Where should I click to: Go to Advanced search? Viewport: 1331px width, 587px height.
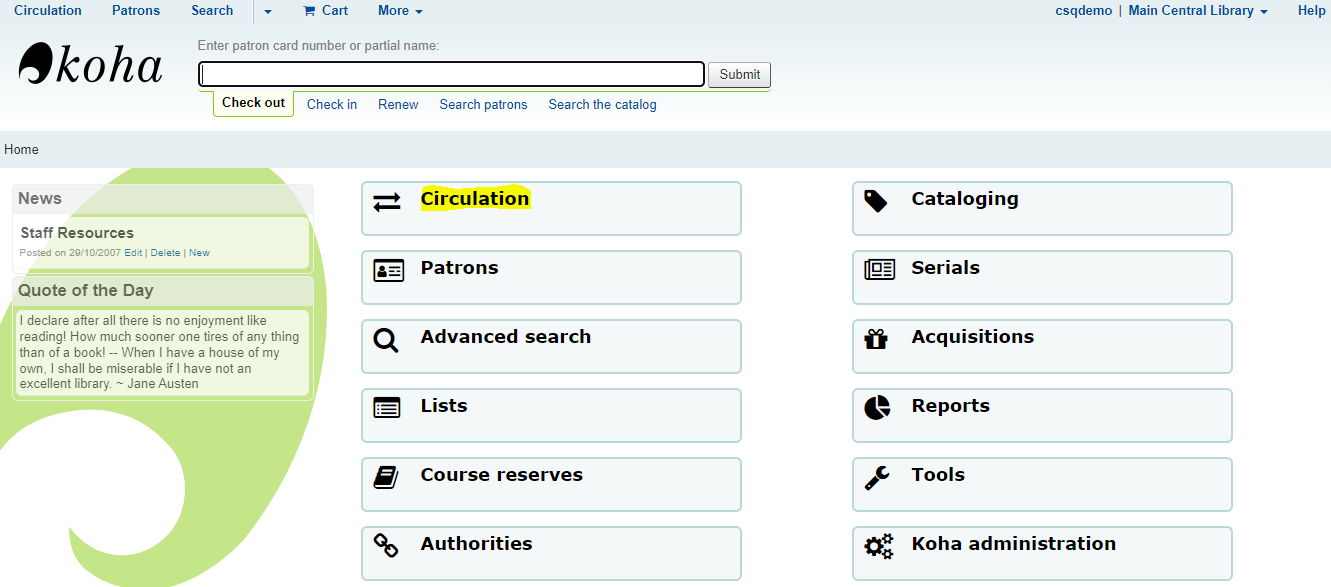click(x=551, y=346)
